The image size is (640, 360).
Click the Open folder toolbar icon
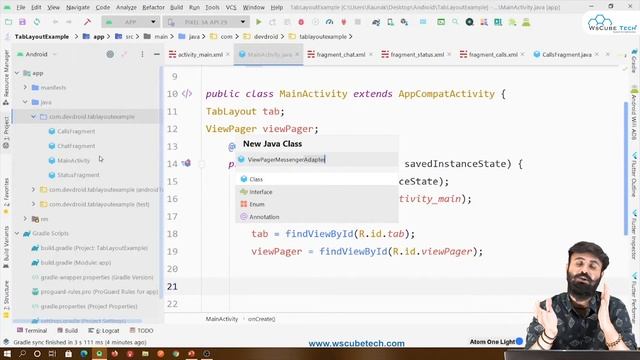(x=8, y=22)
